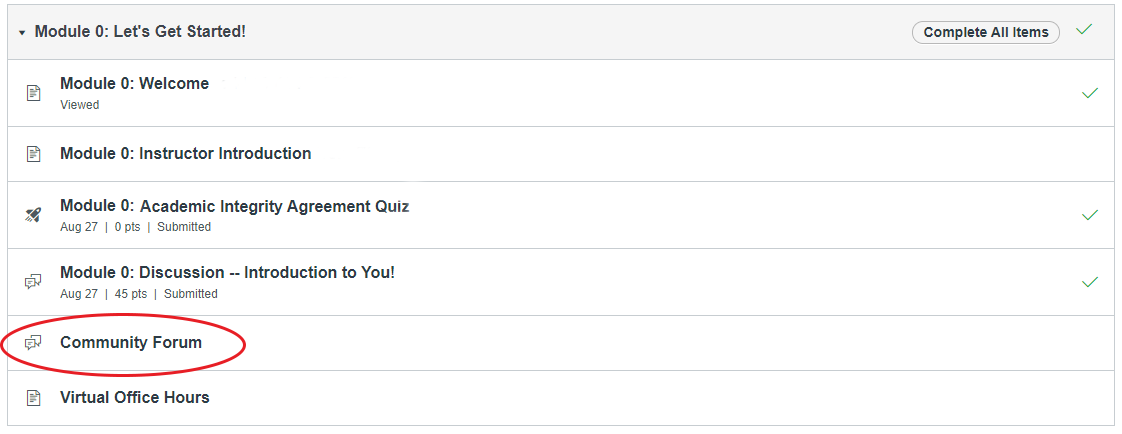Image resolution: width=1122 pixels, height=434 pixels.
Task: Click the discussion icon beside Introduction to You
Action: (34, 282)
